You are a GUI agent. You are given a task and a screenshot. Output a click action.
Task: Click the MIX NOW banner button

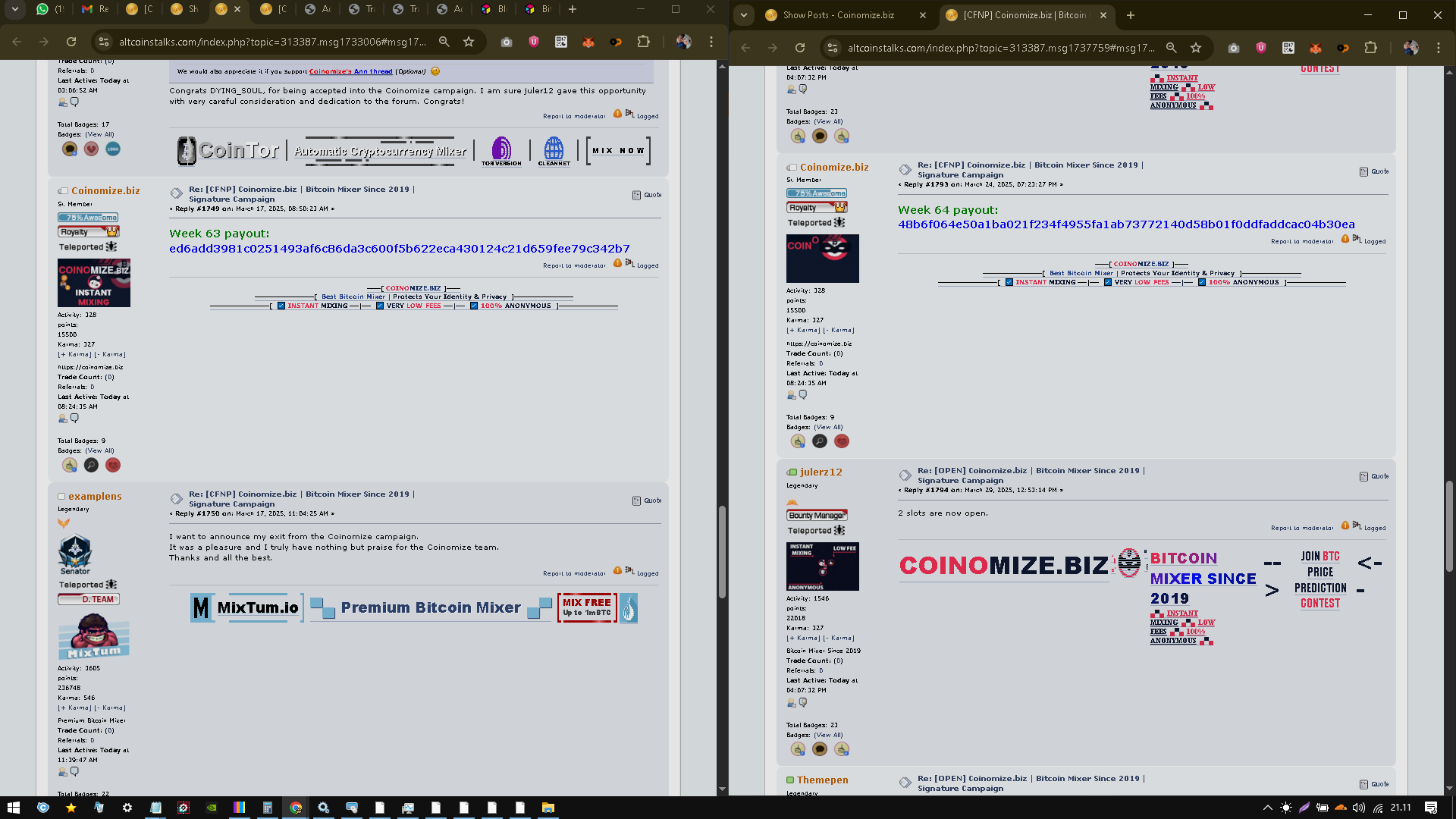[618, 151]
